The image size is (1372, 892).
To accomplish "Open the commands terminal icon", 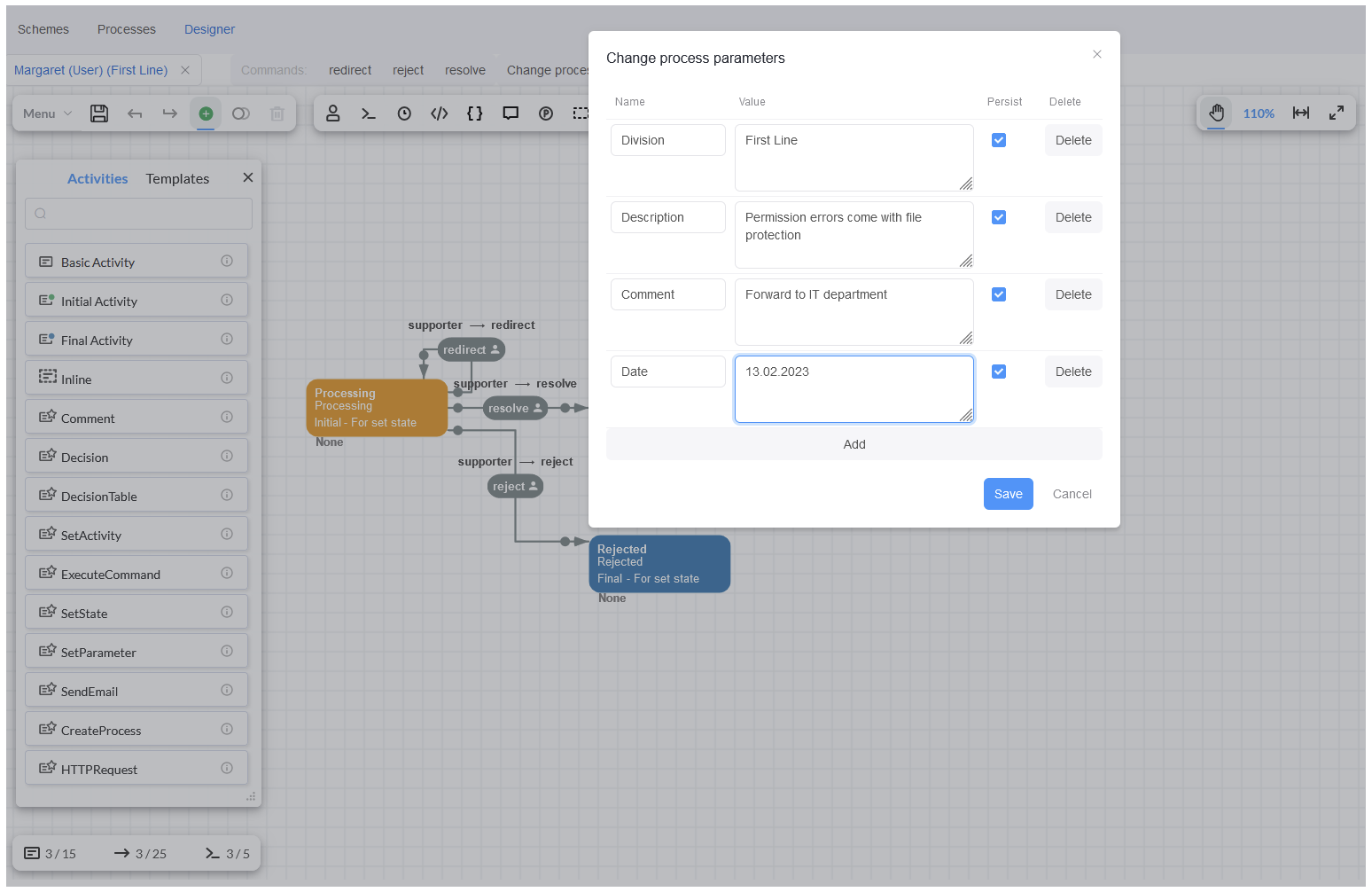I will (369, 113).
